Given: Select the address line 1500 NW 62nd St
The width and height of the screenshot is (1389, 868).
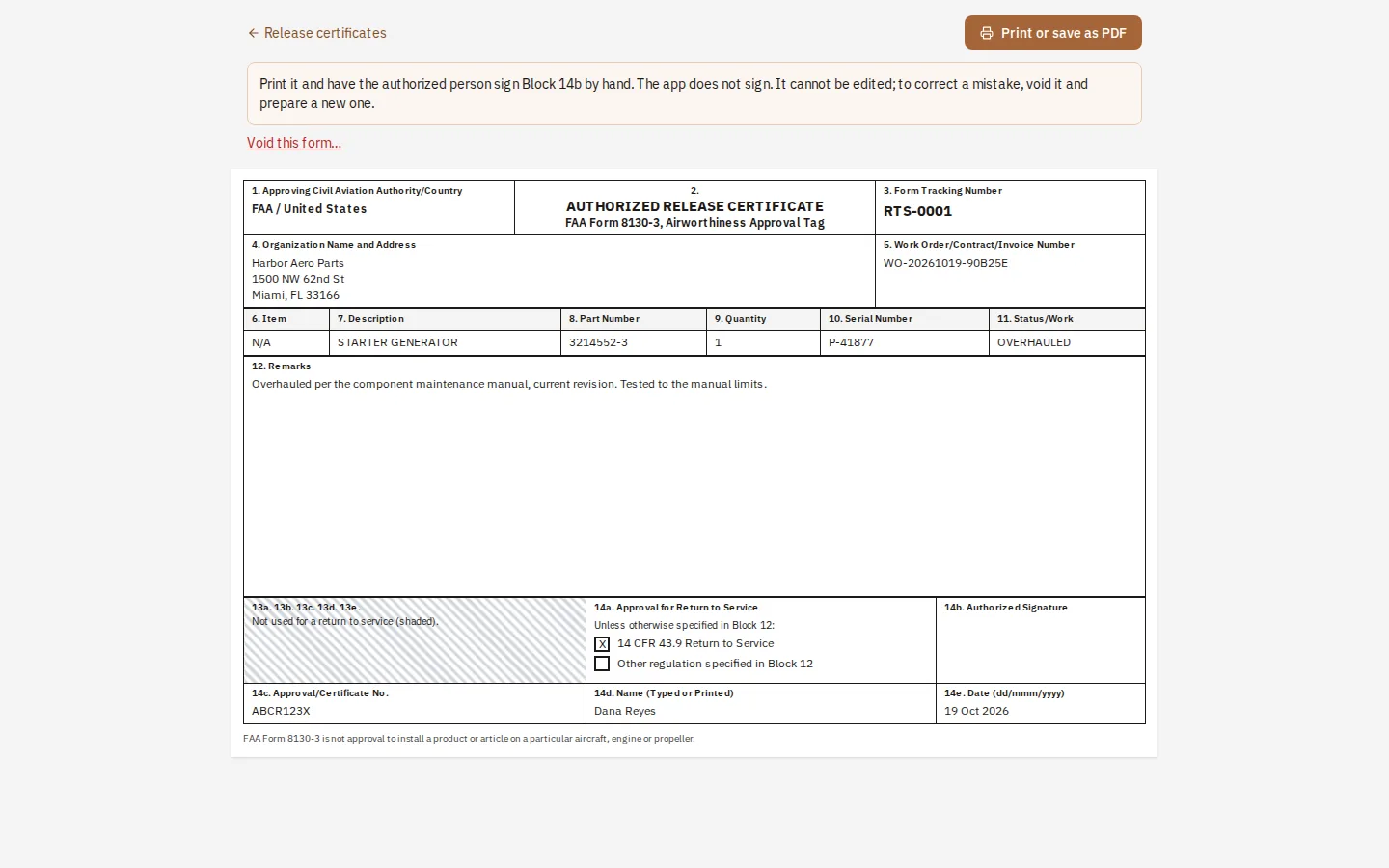Looking at the screenshot, I should pos(298,279).
